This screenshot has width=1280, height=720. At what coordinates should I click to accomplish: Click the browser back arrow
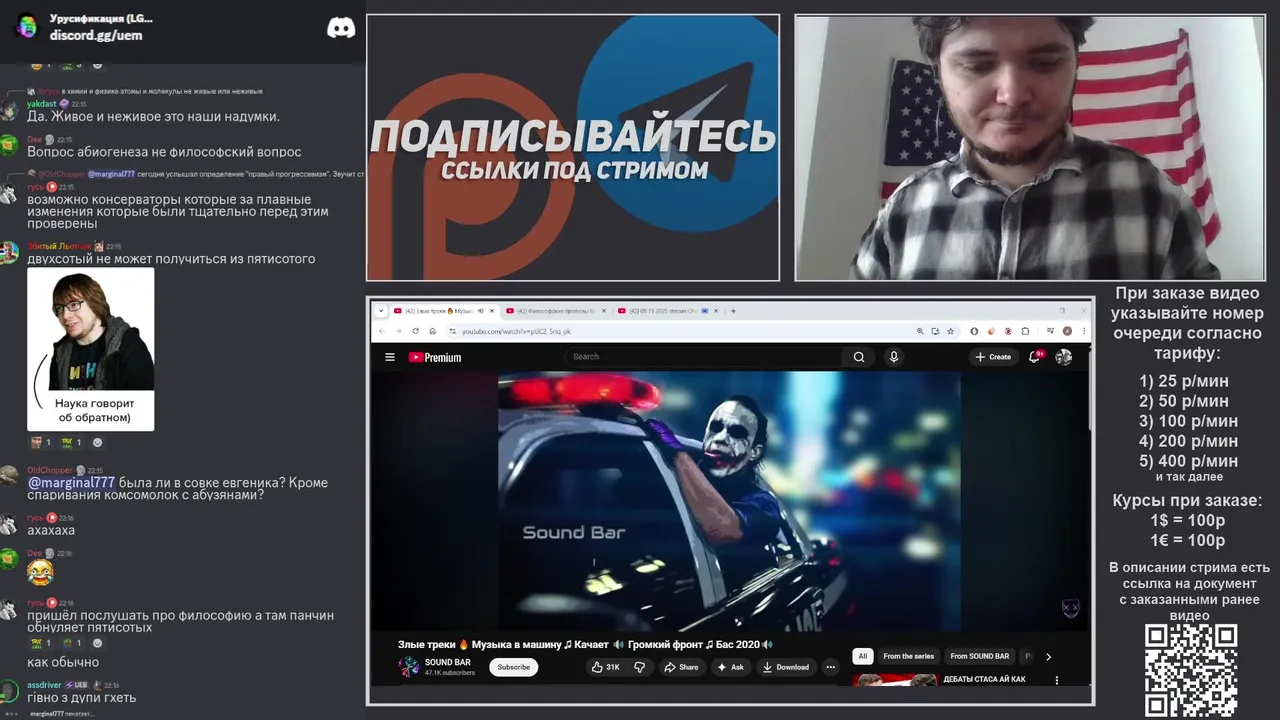[x=382, y=331]
